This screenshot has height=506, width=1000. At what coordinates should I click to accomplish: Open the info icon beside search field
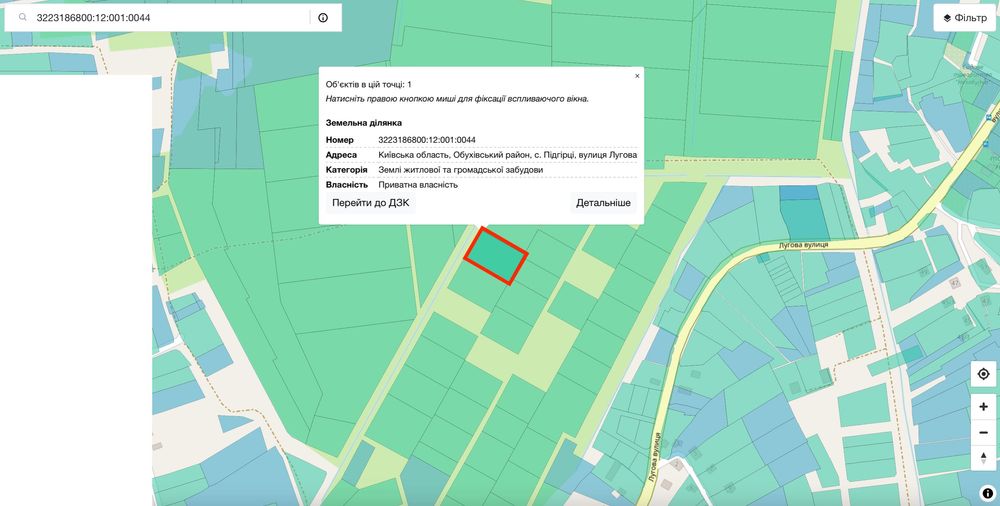pos(323,18)
